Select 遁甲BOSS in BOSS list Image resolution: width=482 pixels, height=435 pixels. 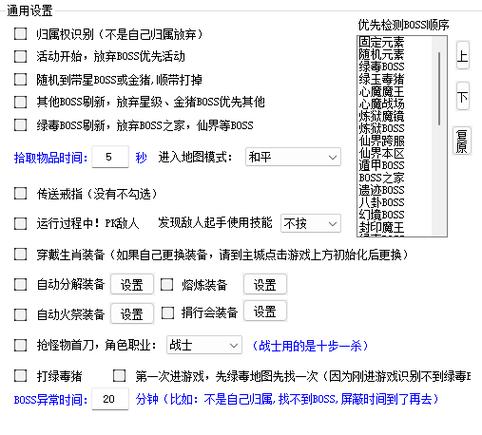pyautogui.click(x=381, y=165)
